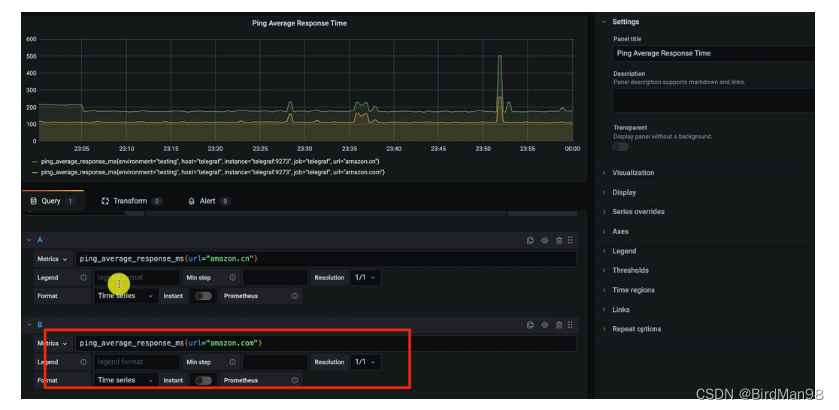Collapse query A row chevron
This screenshot has width=839, height=410.
pos(29,240)
